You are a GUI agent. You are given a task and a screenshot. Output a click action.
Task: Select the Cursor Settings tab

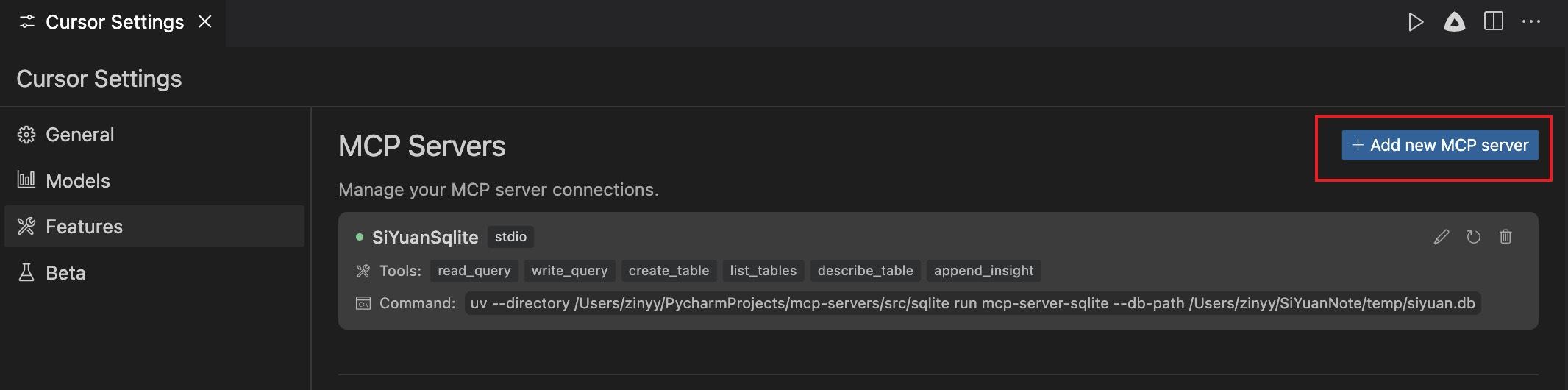114,22
